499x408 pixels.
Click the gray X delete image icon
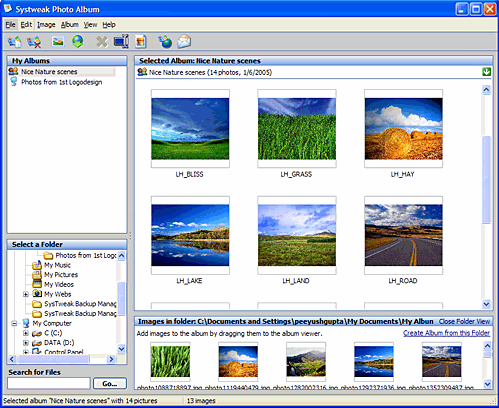point(102,42)
